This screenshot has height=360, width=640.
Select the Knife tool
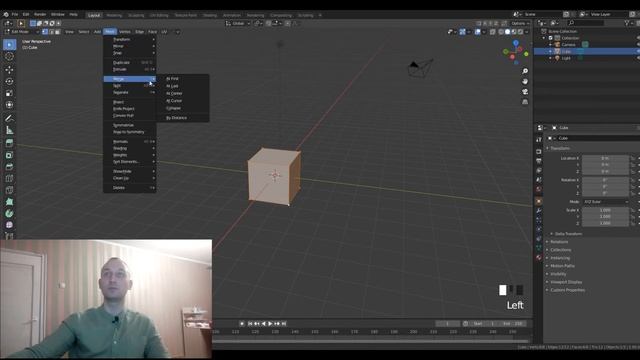click(9, 190)
